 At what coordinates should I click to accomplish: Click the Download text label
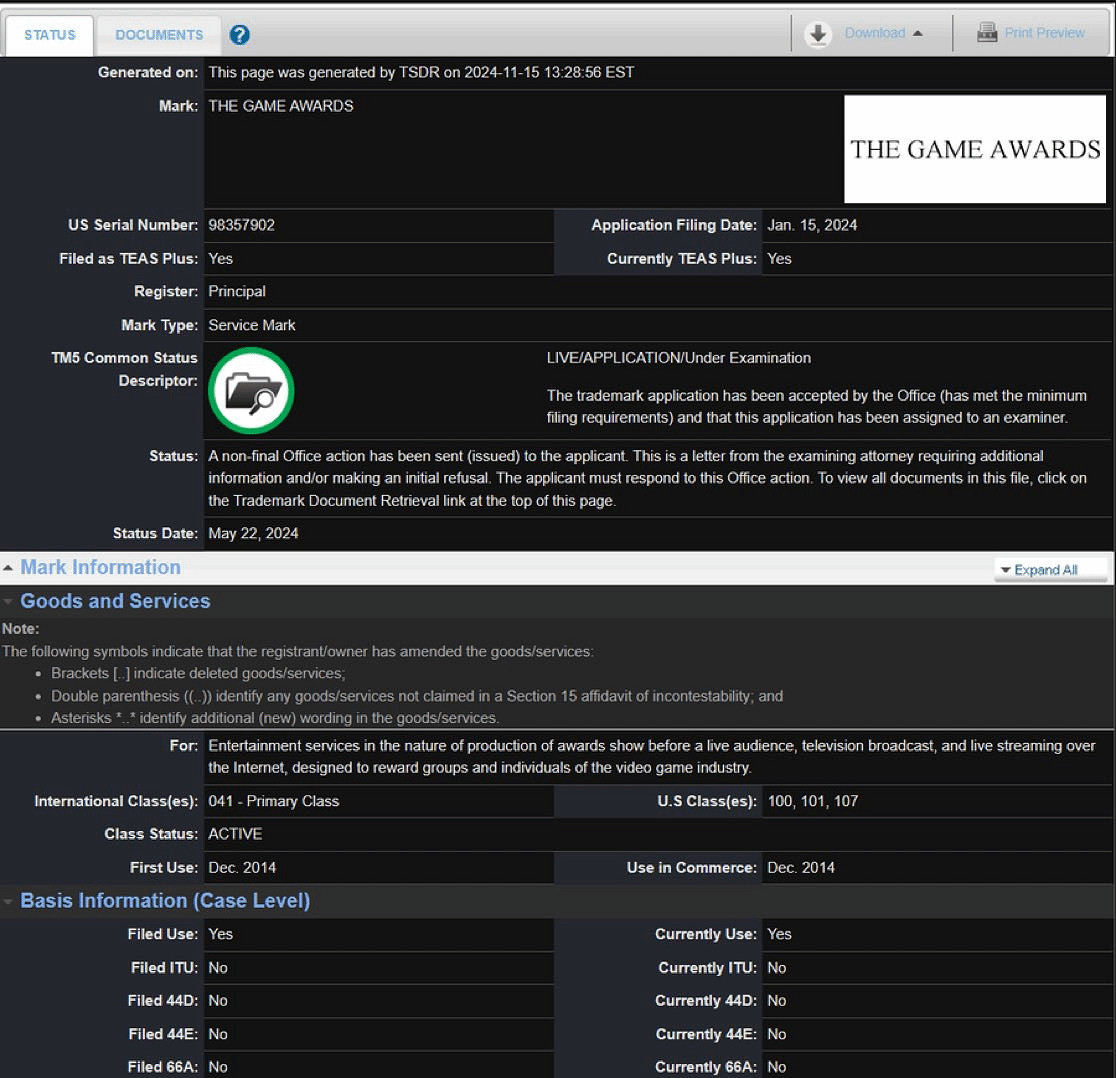pos(874,34)
